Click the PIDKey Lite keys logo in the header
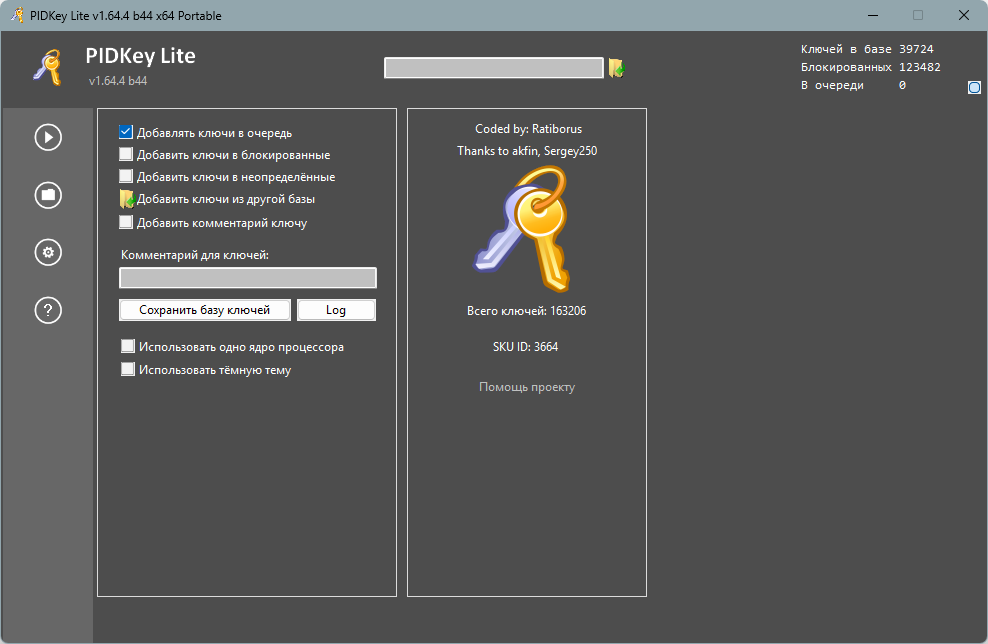Viewport: 988px width, 644px height. (47, 67)
